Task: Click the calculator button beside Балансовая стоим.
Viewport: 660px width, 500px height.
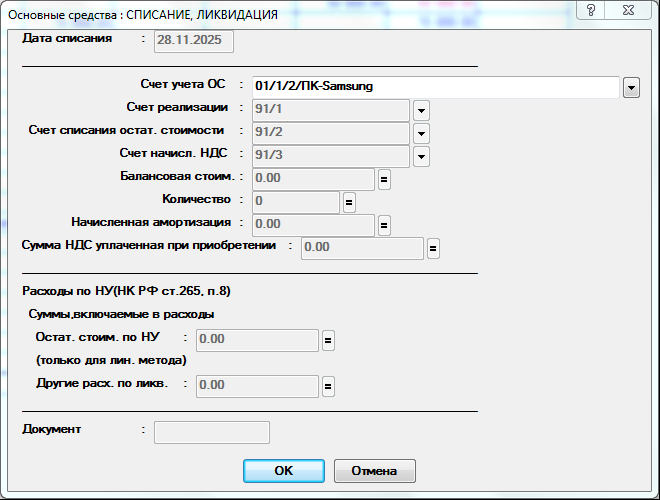Action: click(384, 180)
